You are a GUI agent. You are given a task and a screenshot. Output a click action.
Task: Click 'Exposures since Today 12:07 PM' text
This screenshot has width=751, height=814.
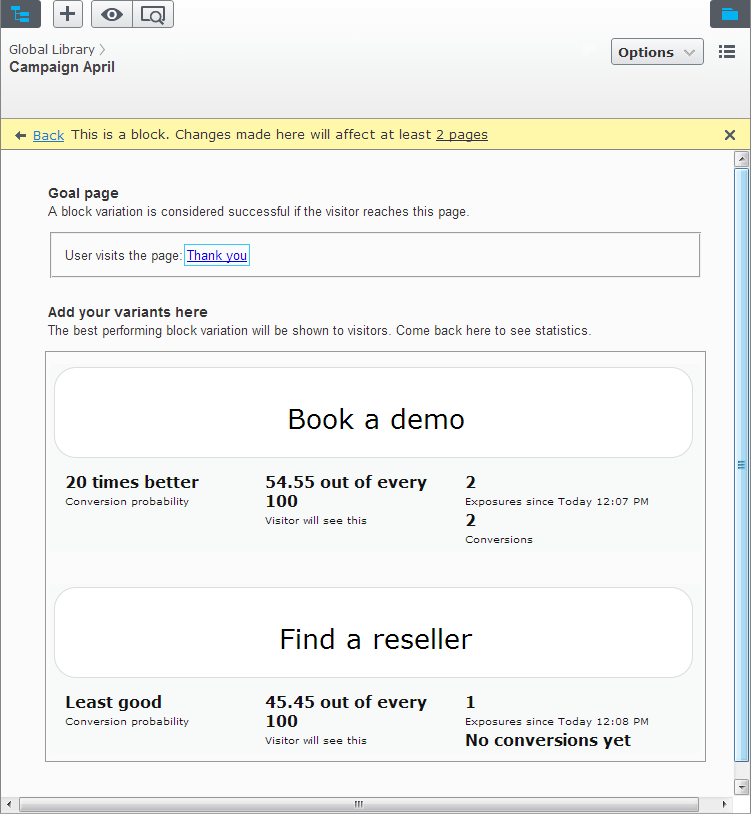click(x=557, y=501)
